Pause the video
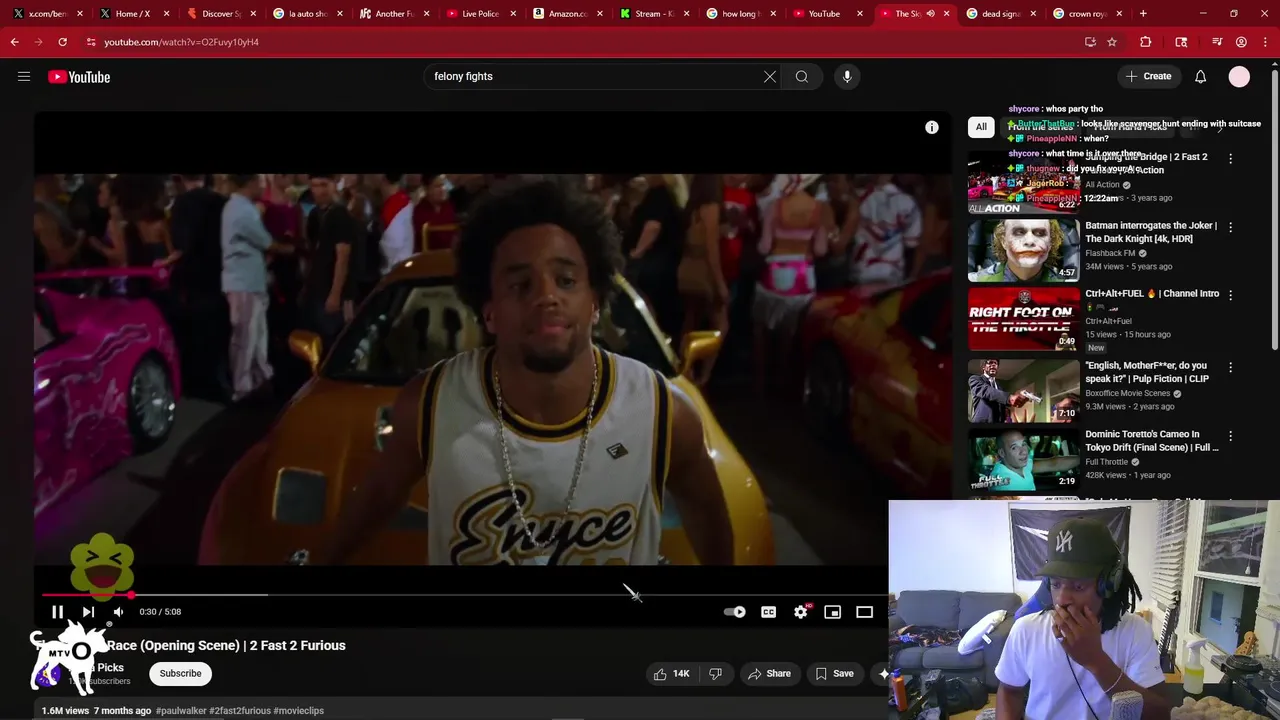The image size is (1280, 720). 58,611
